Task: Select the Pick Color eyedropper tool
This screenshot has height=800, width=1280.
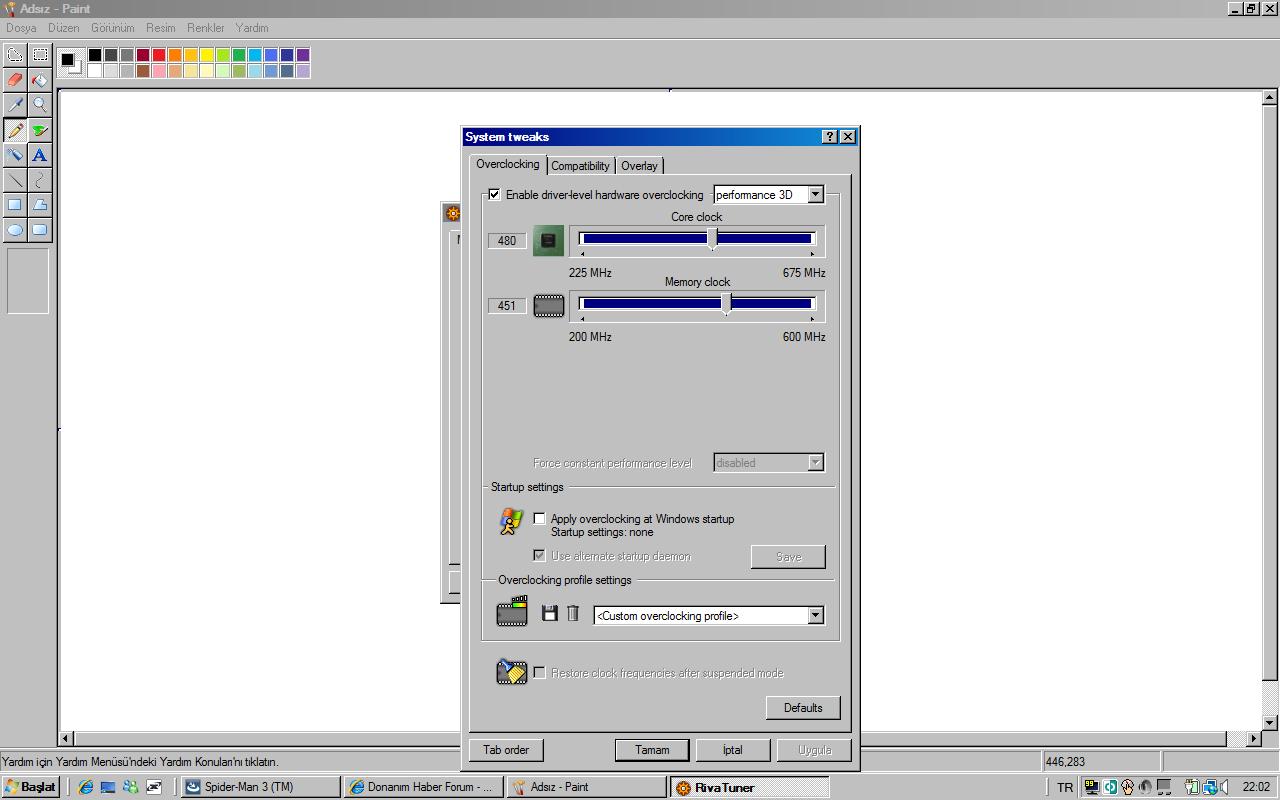Action: click(15, 105)
